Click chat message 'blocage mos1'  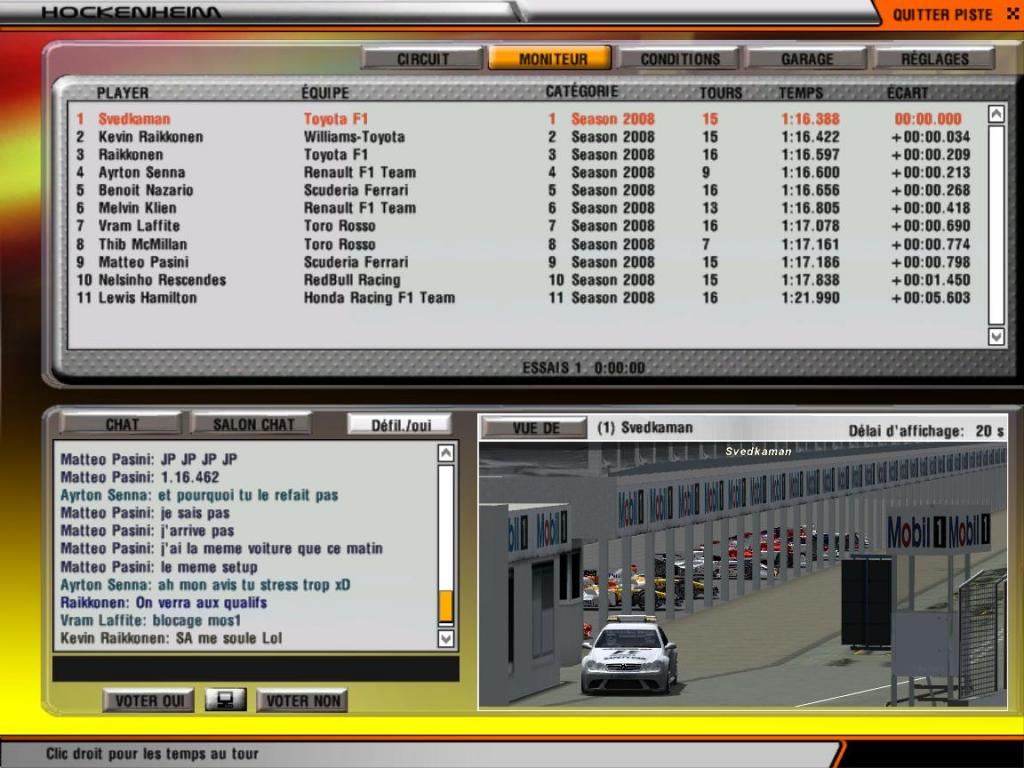coord(197,620)
